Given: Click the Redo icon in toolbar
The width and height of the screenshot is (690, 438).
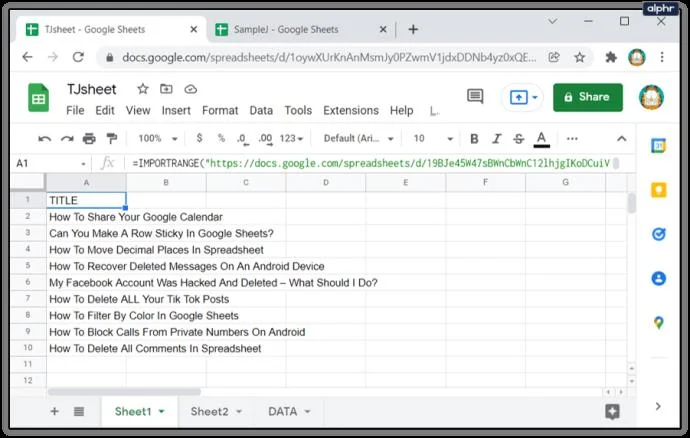Looking at the screenshot, I should pyautogui.click(x=67, y=139).
